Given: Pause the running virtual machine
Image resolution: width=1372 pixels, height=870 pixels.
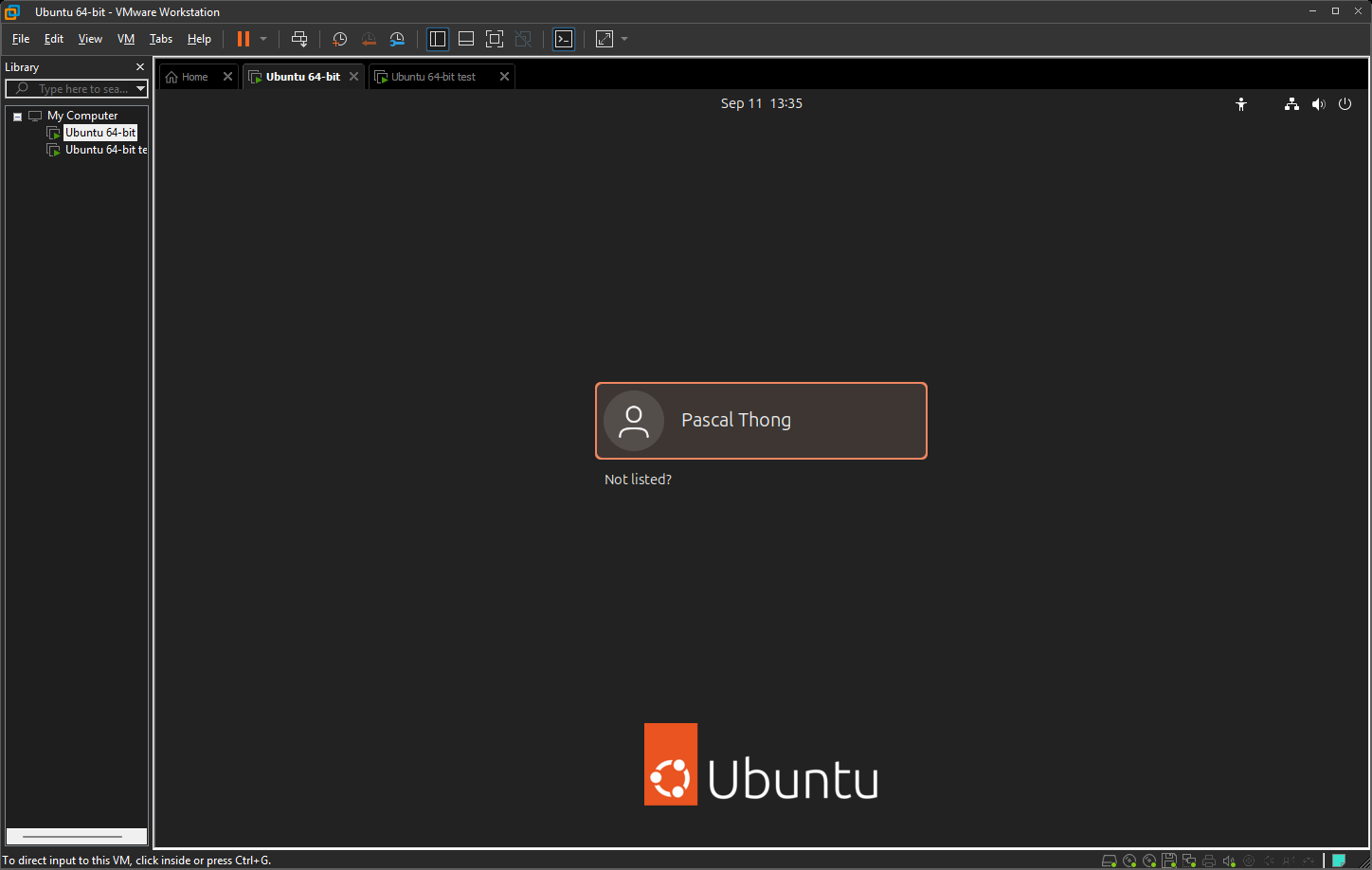Looking at the screenshot, I should coord(244,39).
